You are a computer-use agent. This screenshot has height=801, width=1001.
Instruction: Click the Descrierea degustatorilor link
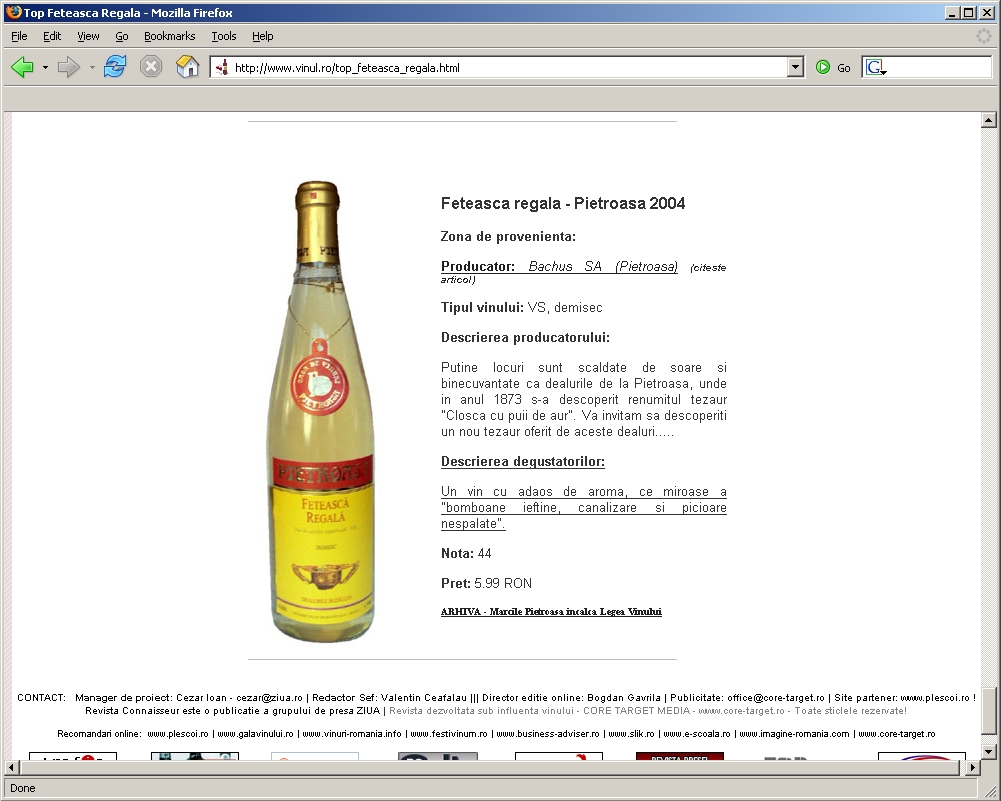click(522, 462)
